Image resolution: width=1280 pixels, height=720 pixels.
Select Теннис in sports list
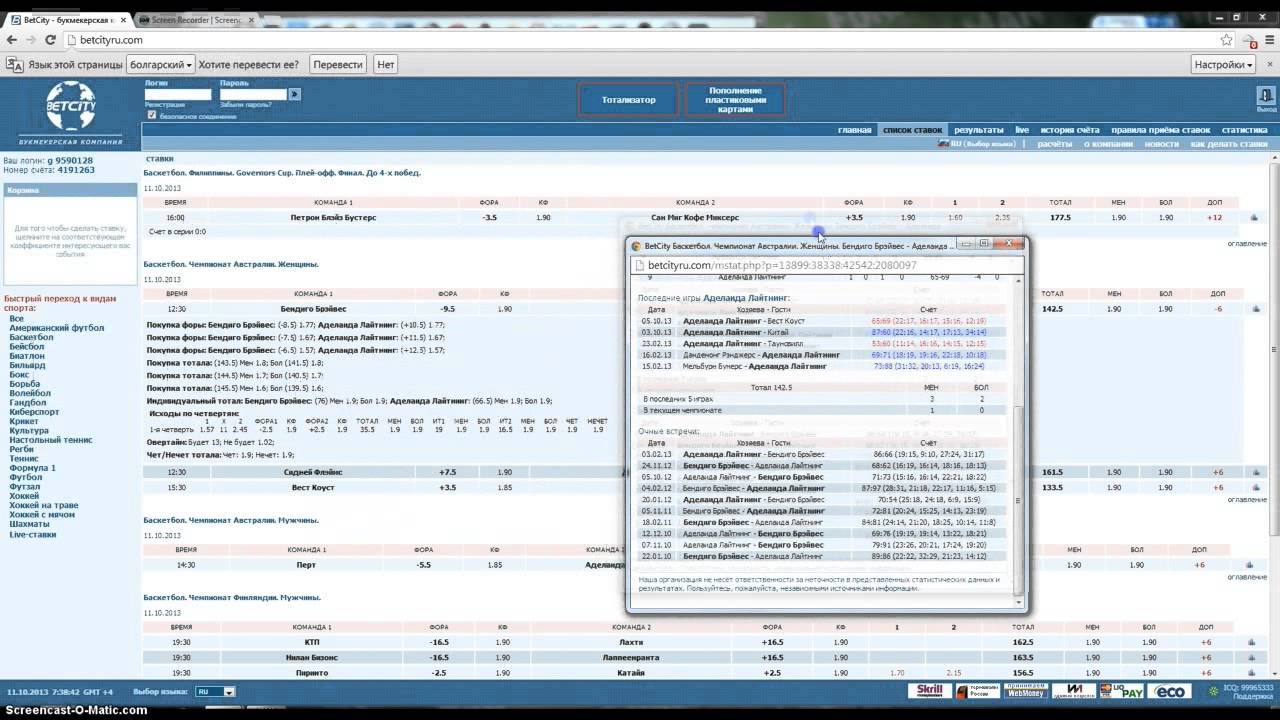(24, 458)
